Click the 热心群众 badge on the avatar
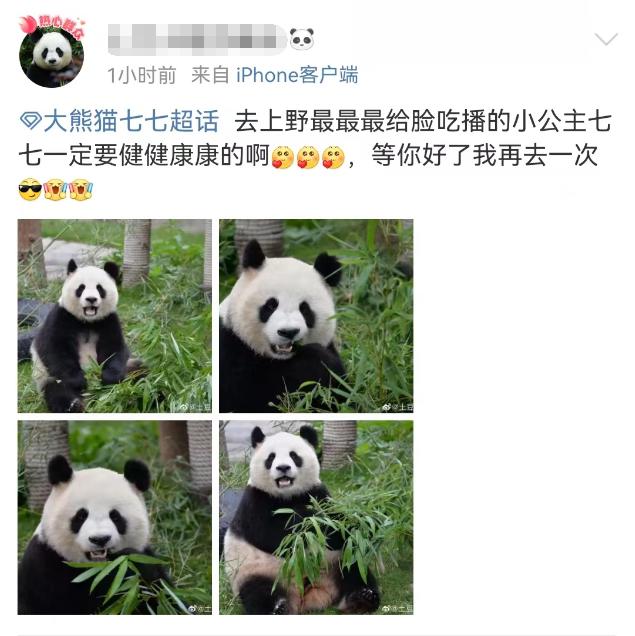Image resolution: width=635 pixels, height=636 pixels. click(x=52, y=26)
